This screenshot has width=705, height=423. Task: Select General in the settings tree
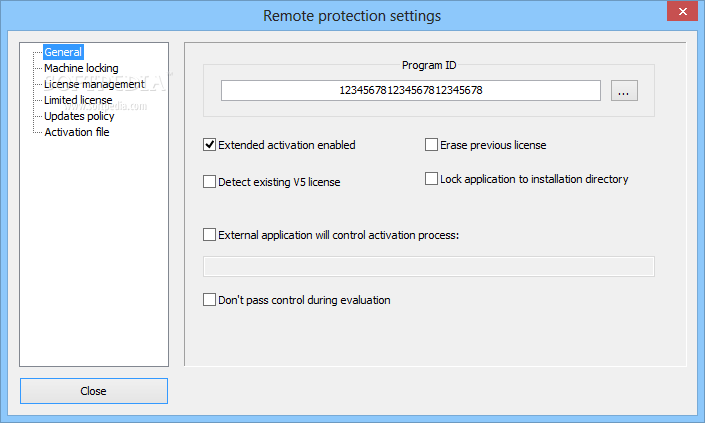click(x=63, y=52)
